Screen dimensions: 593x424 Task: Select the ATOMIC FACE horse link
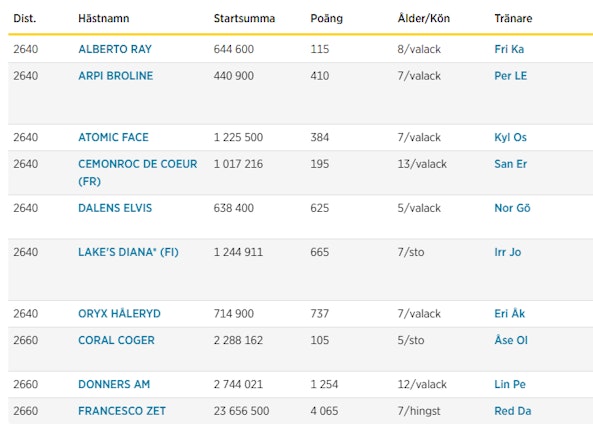click(x=113, y=137)
